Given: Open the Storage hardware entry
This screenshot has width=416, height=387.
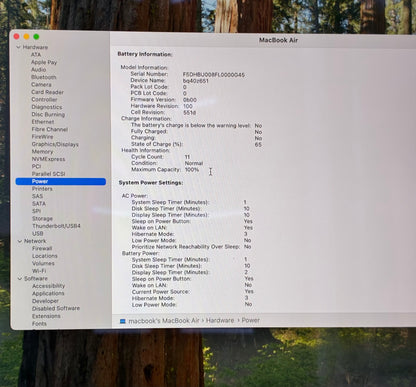Looking at the screenshot, I should pyautogui.click(x=42, y=219).
